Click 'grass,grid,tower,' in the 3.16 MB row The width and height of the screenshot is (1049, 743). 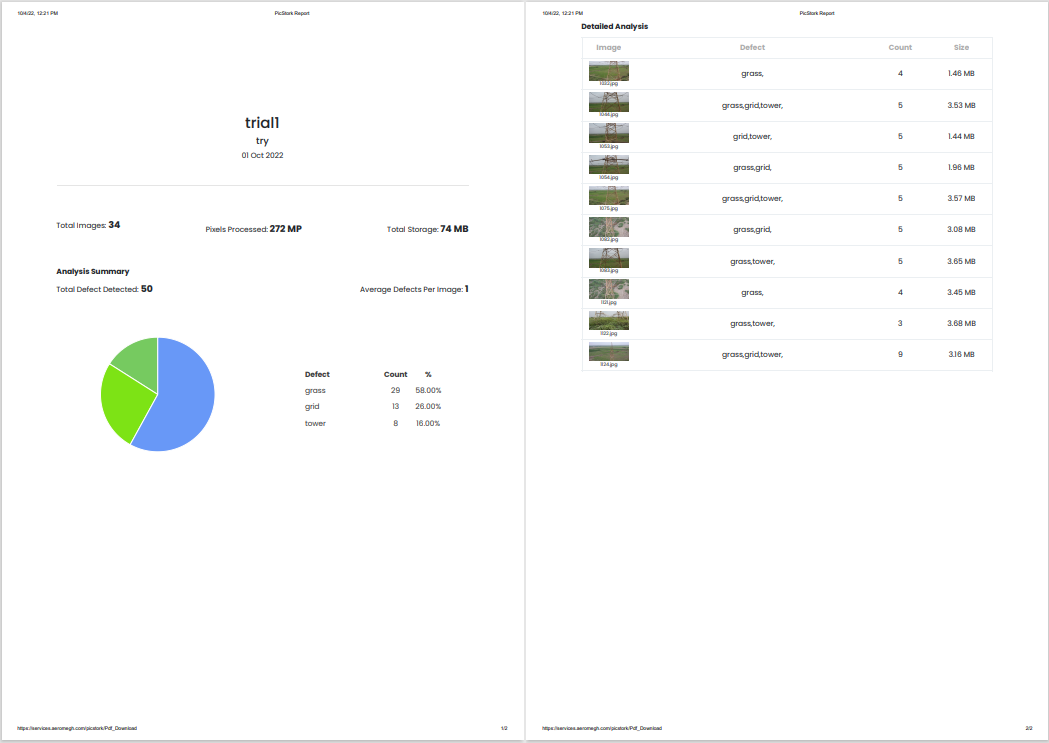click(x=752, y=354)
